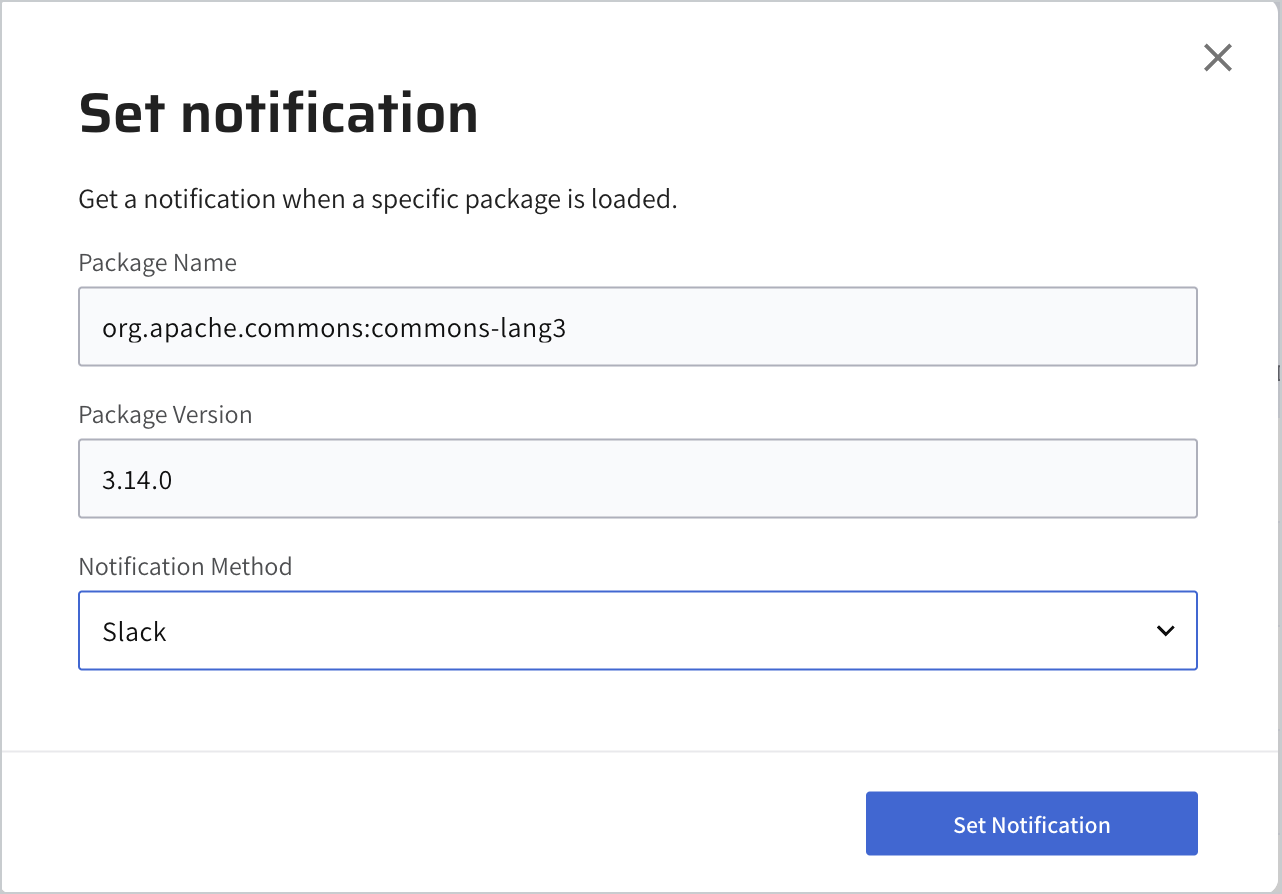
Task: Click the "Package Version" field label
Action: click(x=165, y=415)
